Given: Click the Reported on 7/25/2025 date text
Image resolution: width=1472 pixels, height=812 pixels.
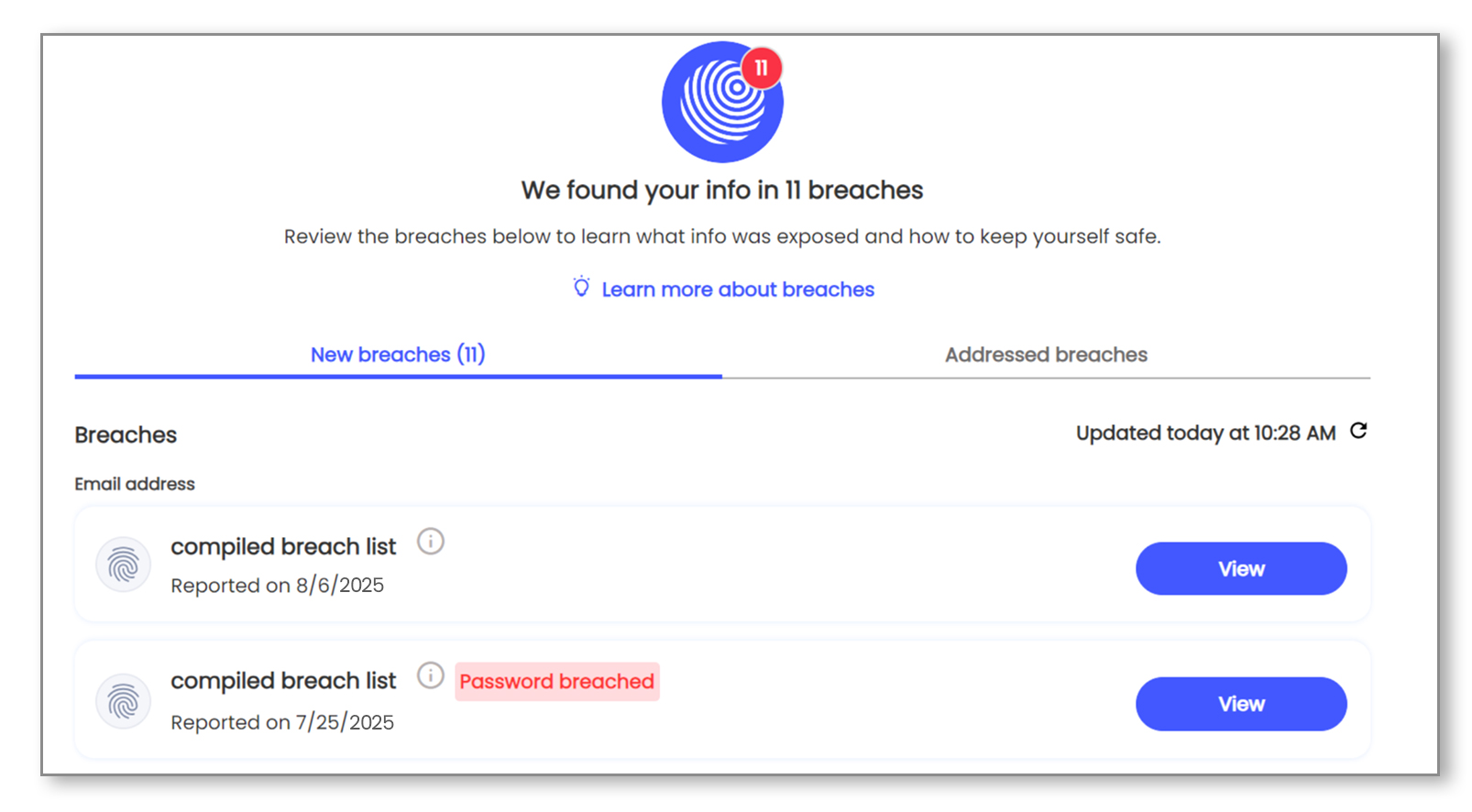Looking at the screenshot, I should pos(282,722).
